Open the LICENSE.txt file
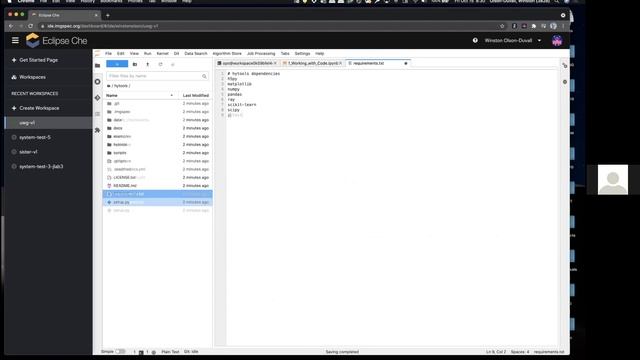Image resolution: width=640 pixels, height=360 pixels. 157,178
